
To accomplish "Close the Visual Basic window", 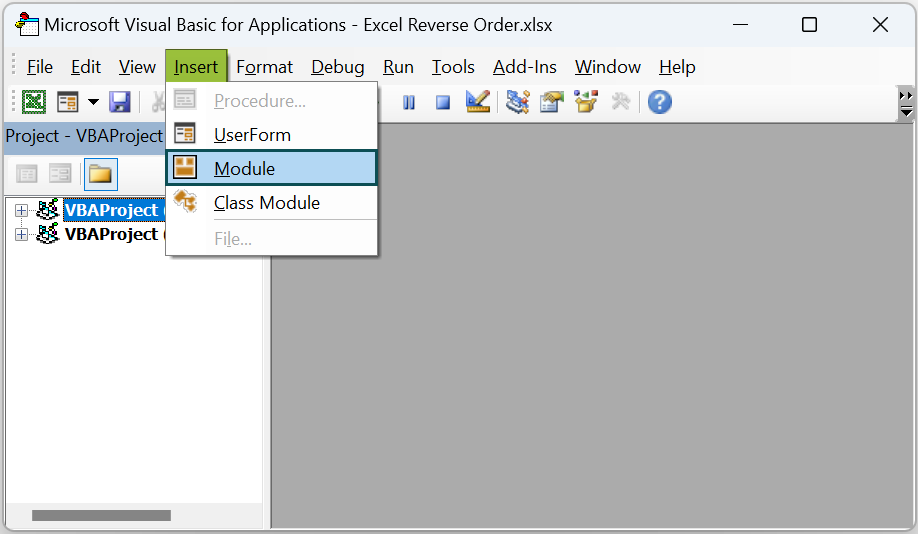I will (x=881, y=25).
